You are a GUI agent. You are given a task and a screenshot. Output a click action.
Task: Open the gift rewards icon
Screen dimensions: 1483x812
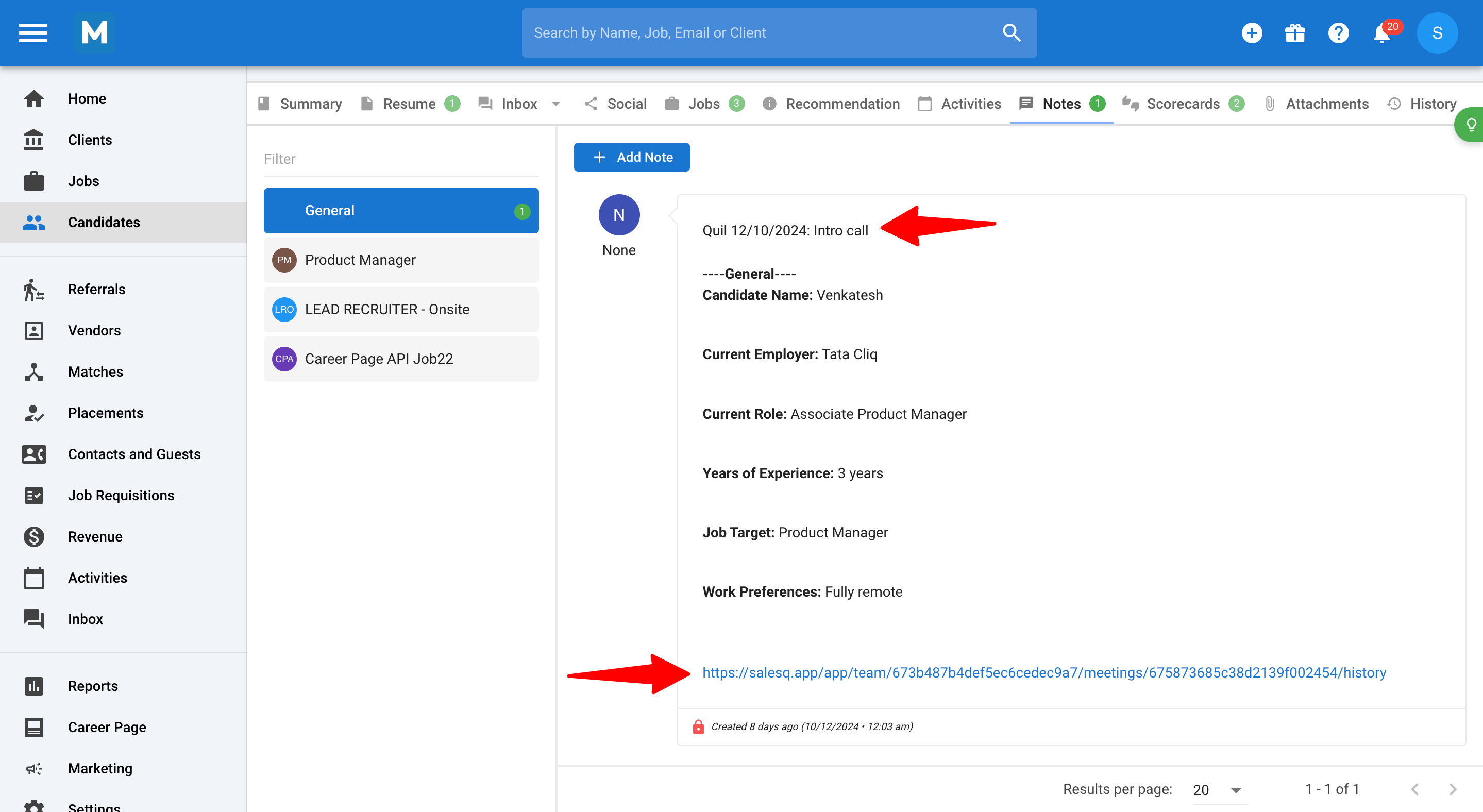coord(1295,33)
